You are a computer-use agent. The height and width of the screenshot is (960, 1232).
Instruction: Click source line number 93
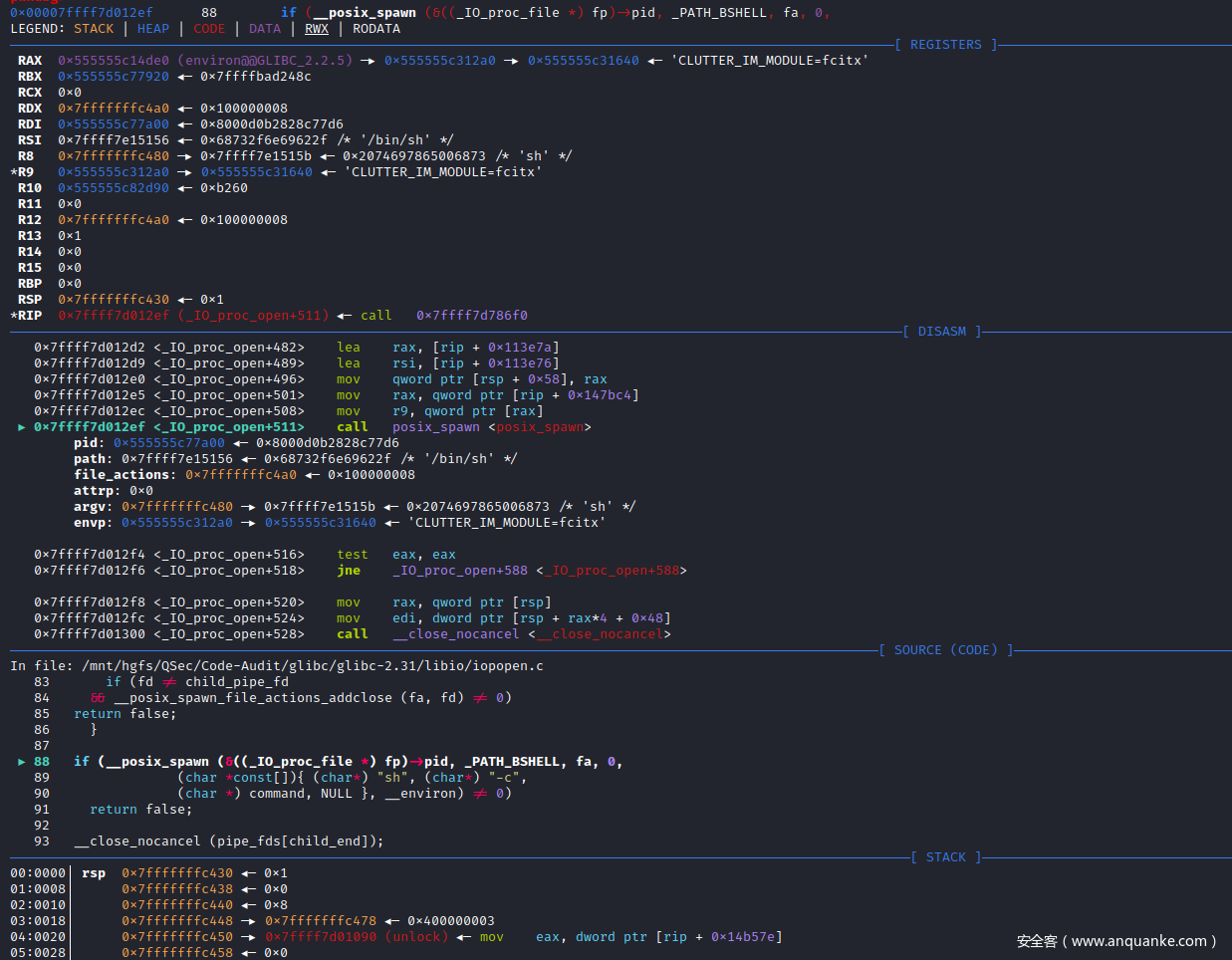[42, 841]
